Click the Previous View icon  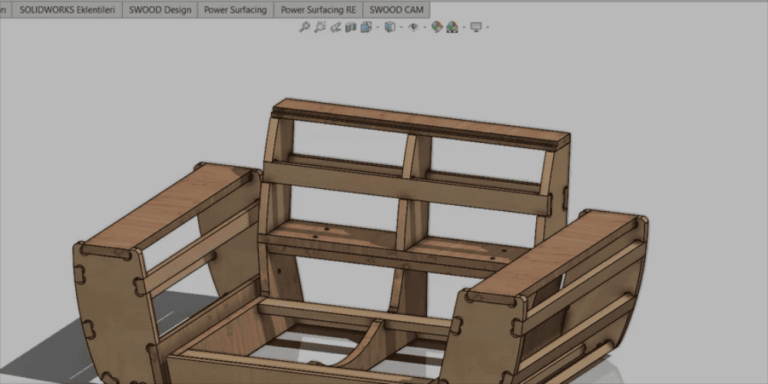[x=336, y=27]
